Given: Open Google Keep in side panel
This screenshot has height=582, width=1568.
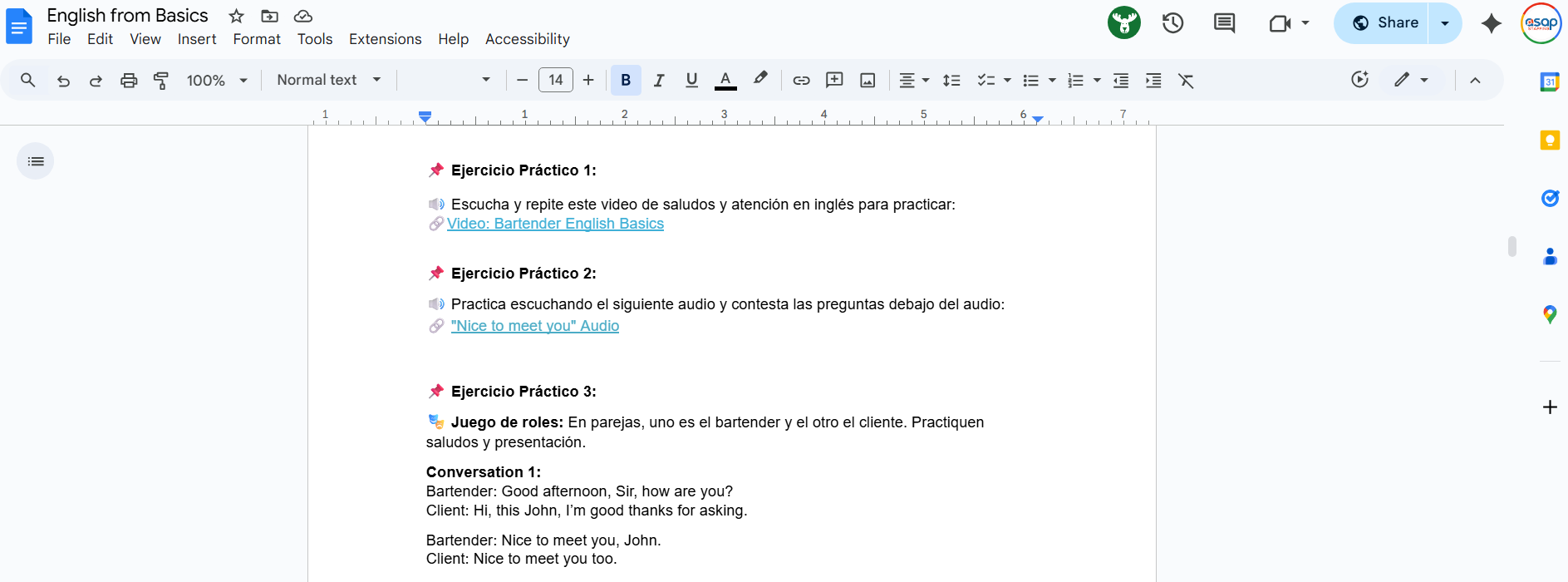Looking at the screenshot, I should (x=1550, y=141).
